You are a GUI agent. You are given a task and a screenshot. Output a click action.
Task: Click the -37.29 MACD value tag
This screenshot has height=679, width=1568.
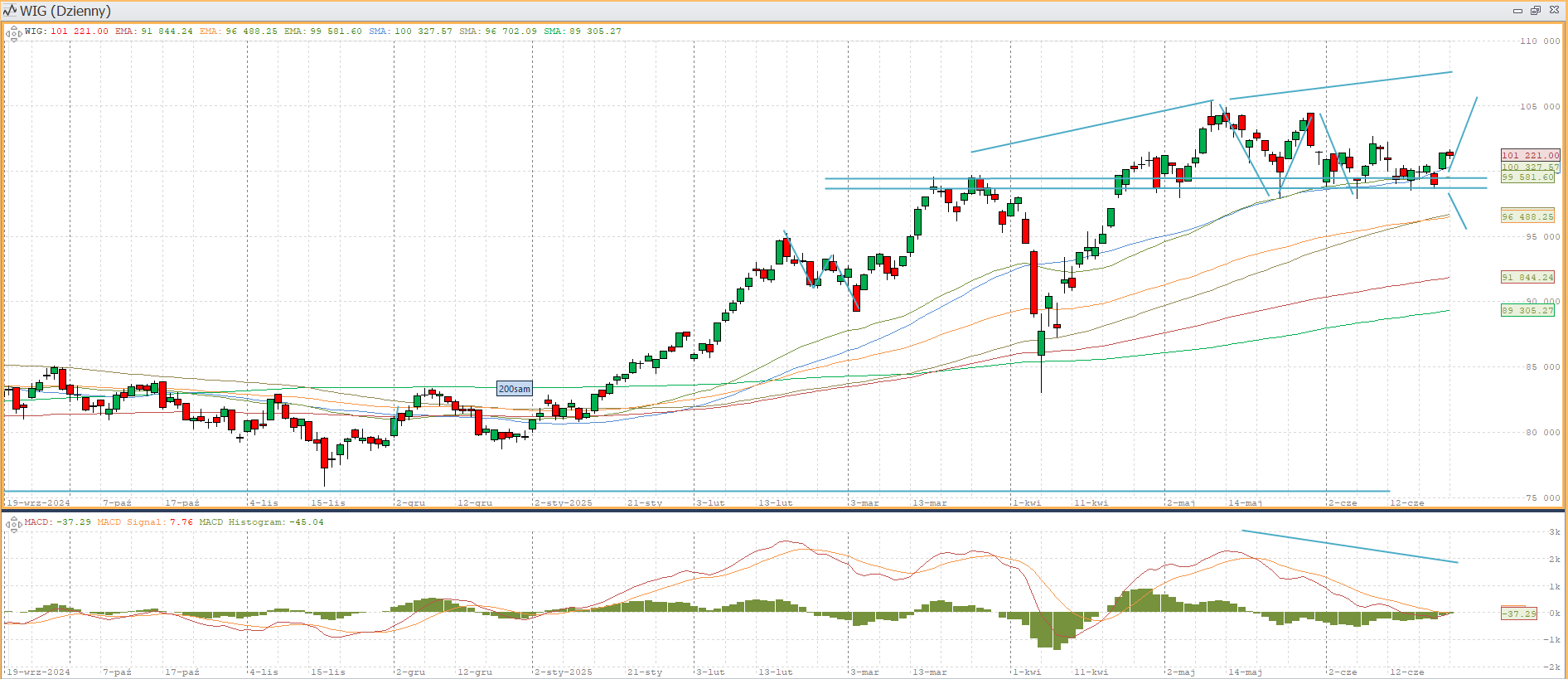pos(1519,614)
